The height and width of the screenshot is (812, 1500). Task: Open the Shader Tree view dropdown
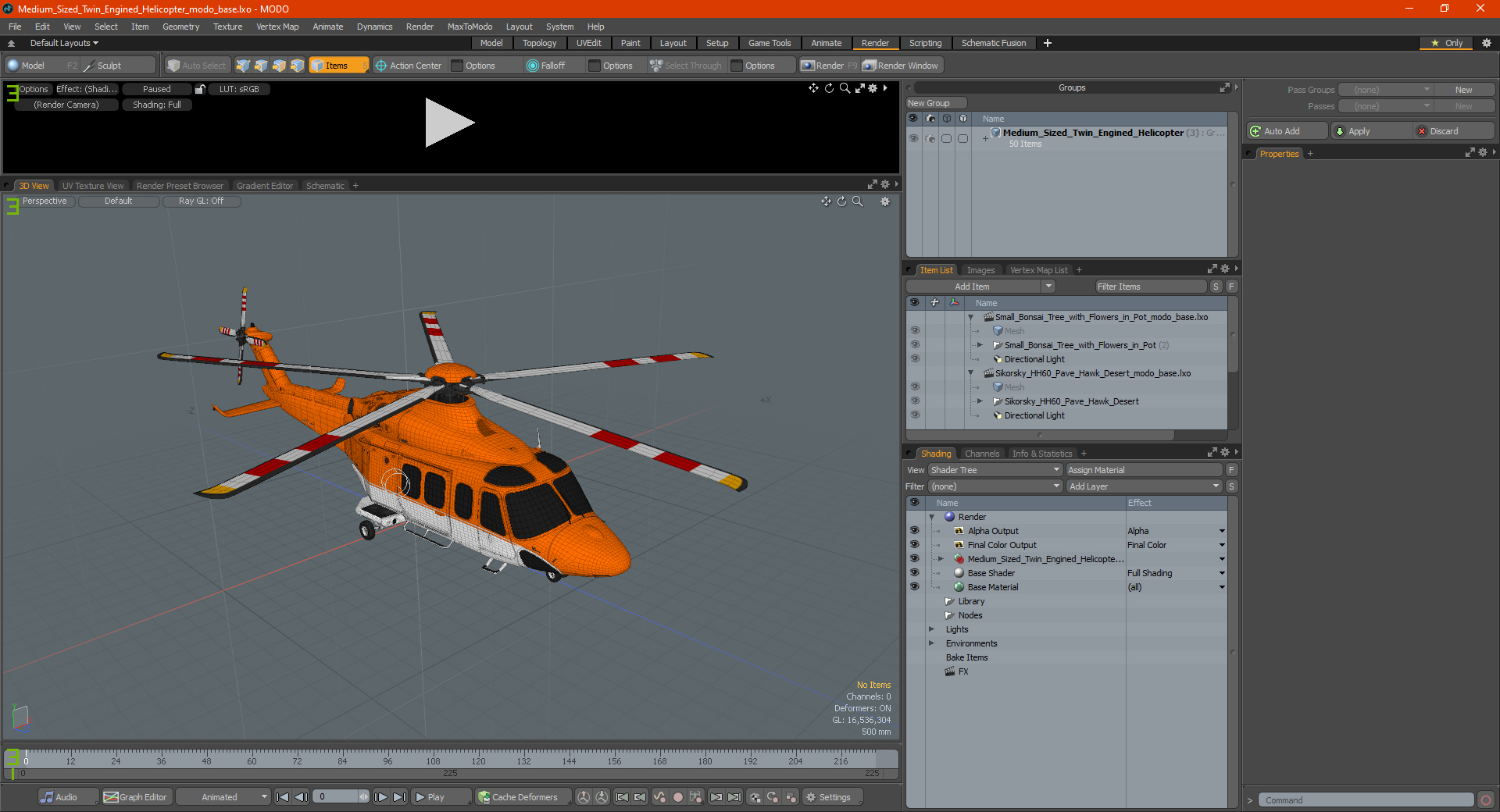(995, 470)
